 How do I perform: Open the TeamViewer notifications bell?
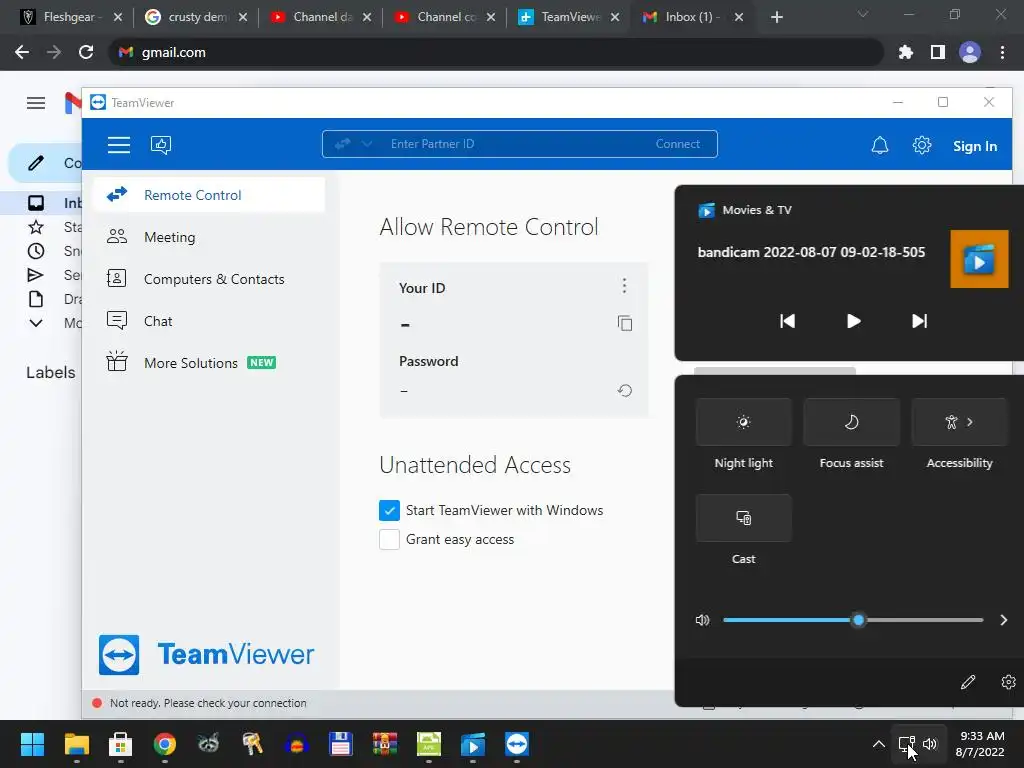click(880, 145)
